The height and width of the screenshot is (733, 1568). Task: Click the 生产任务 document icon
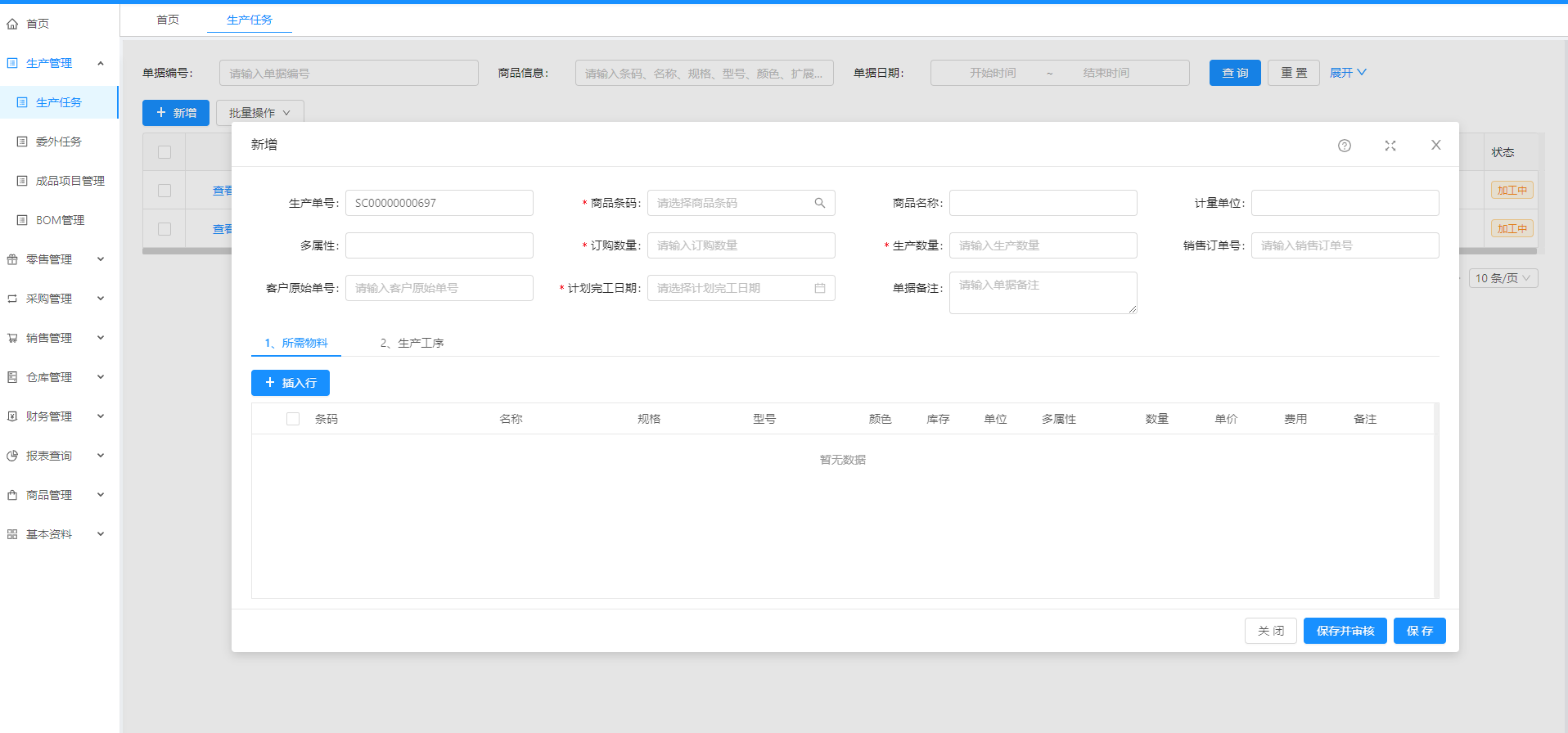(x=22, y=102)
